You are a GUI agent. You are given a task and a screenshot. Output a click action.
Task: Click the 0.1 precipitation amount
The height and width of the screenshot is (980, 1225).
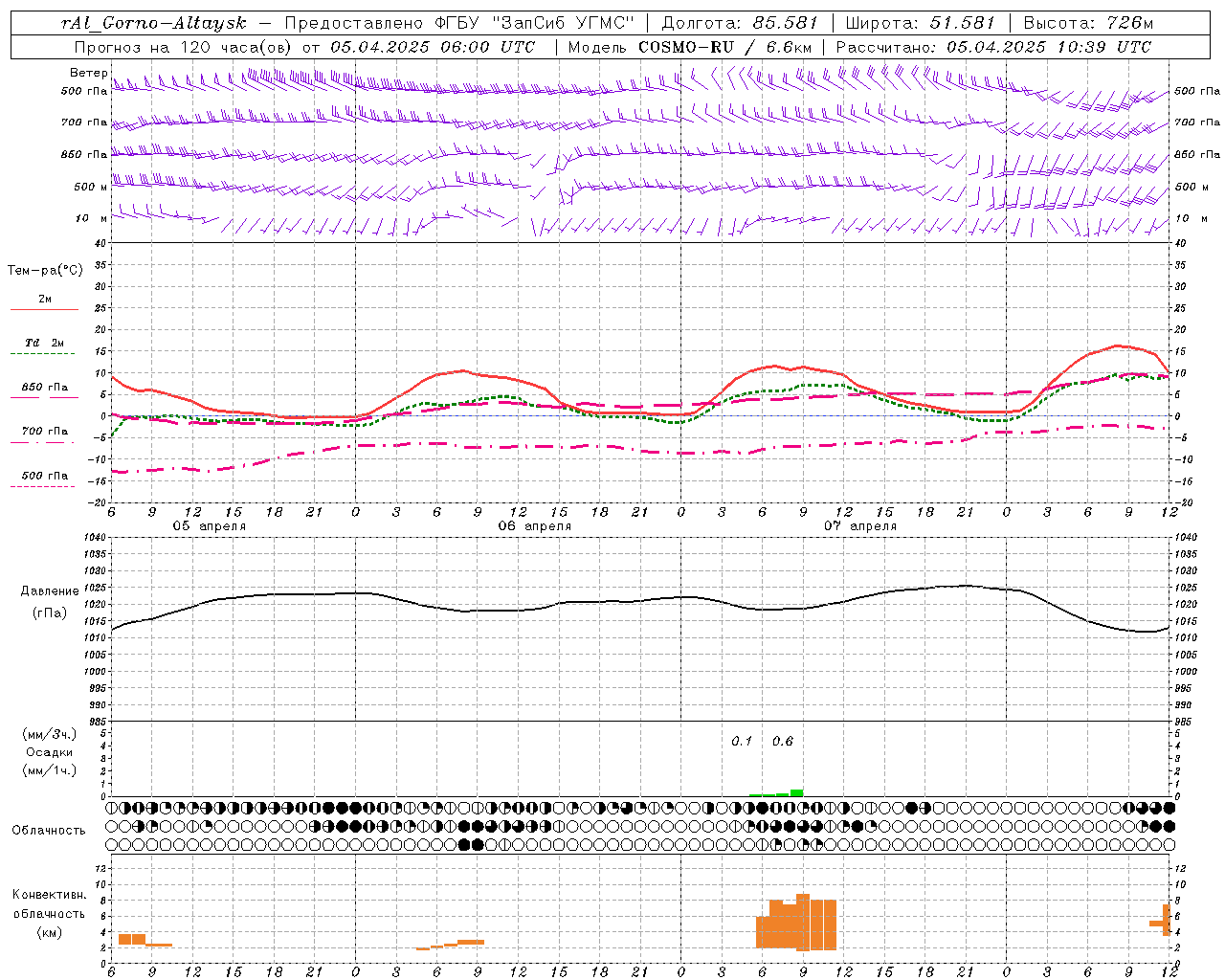tap(742, 741)
